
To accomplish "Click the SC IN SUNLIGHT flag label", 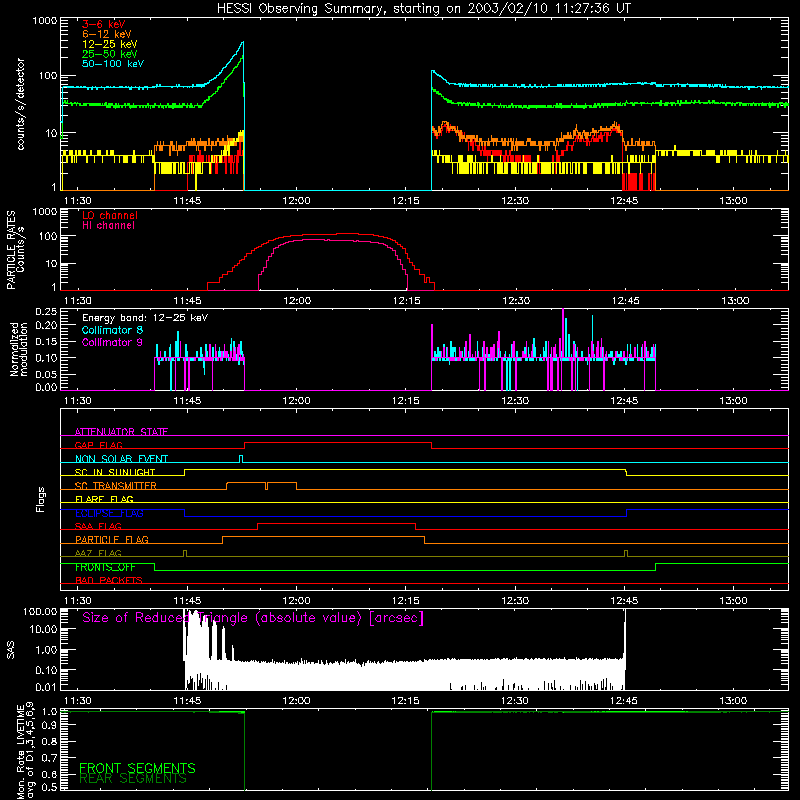I will coord(115,472).
